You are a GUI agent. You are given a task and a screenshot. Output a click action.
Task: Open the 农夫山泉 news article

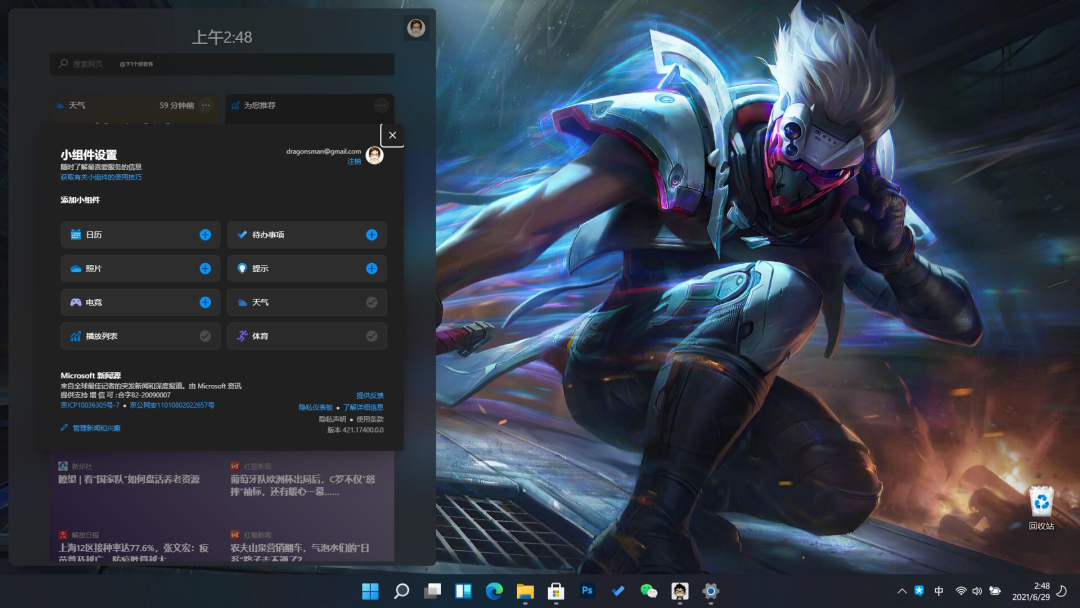coord(300,552)
